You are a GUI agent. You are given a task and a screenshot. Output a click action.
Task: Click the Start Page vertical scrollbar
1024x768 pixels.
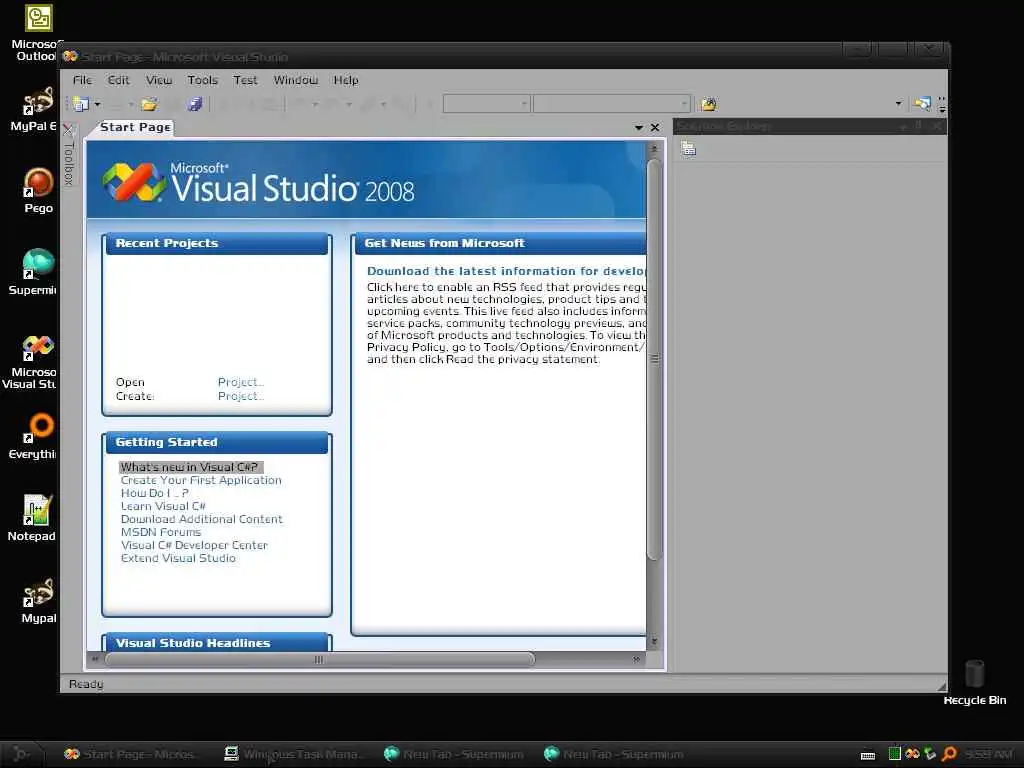pyautogui.click(x=654, y=359)
